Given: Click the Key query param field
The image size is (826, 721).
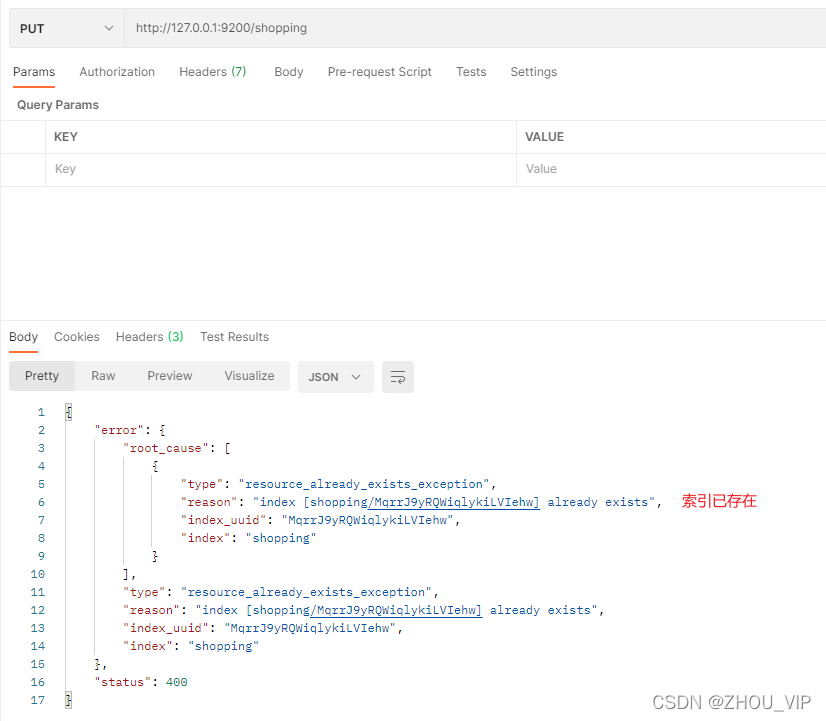Looking at the screenshot, I should [281, 169].
